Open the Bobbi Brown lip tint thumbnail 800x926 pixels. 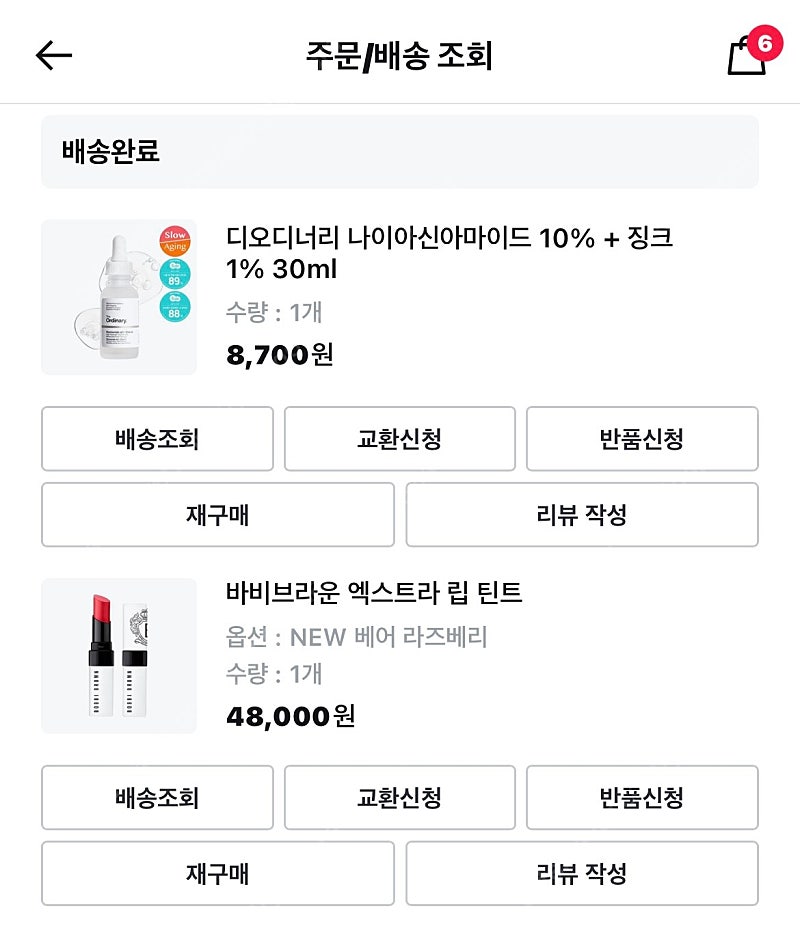119,656
